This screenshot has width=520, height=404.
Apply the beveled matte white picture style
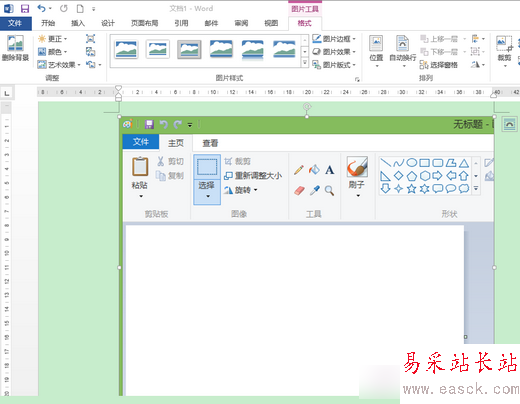pyautogui.click(x=157, y=49)
